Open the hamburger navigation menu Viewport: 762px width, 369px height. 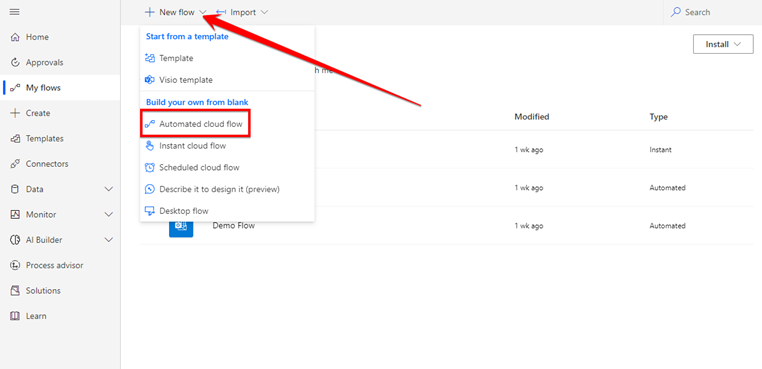15,12
